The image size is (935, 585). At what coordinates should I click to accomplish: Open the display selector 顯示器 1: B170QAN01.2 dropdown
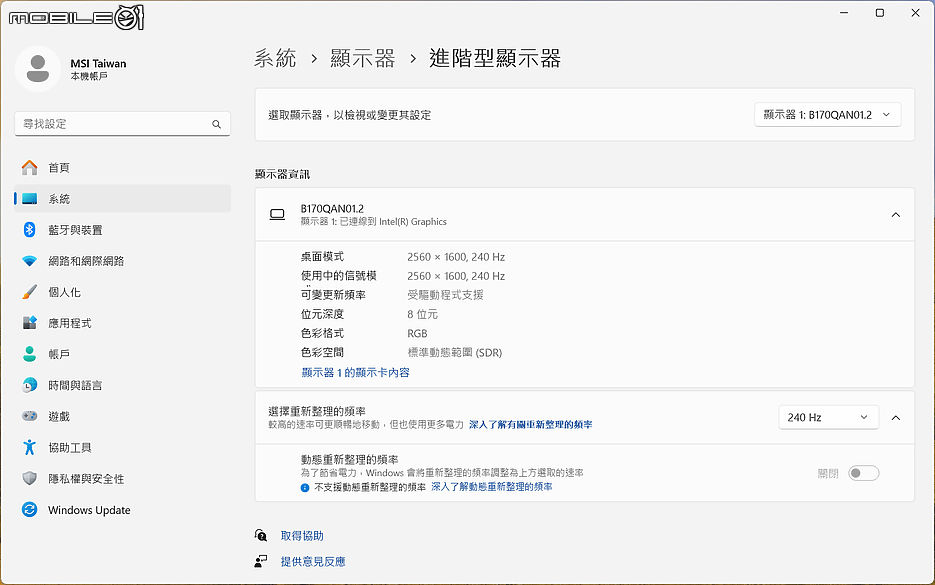tap(828, 114)
